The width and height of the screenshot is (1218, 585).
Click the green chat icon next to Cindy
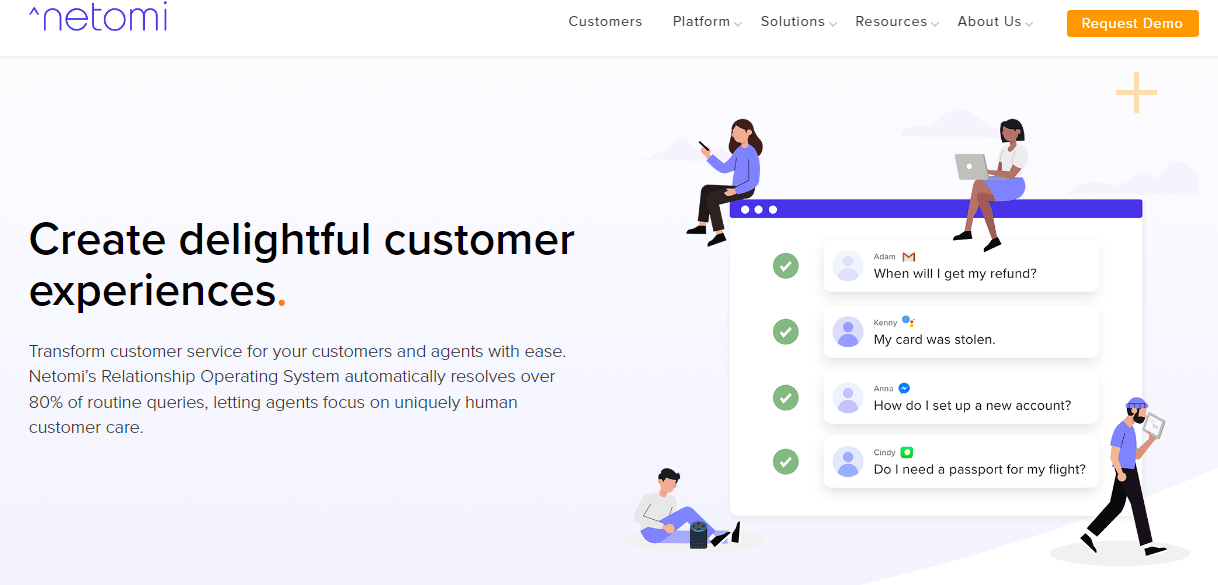pyautogui.click(x=907, y=452)
